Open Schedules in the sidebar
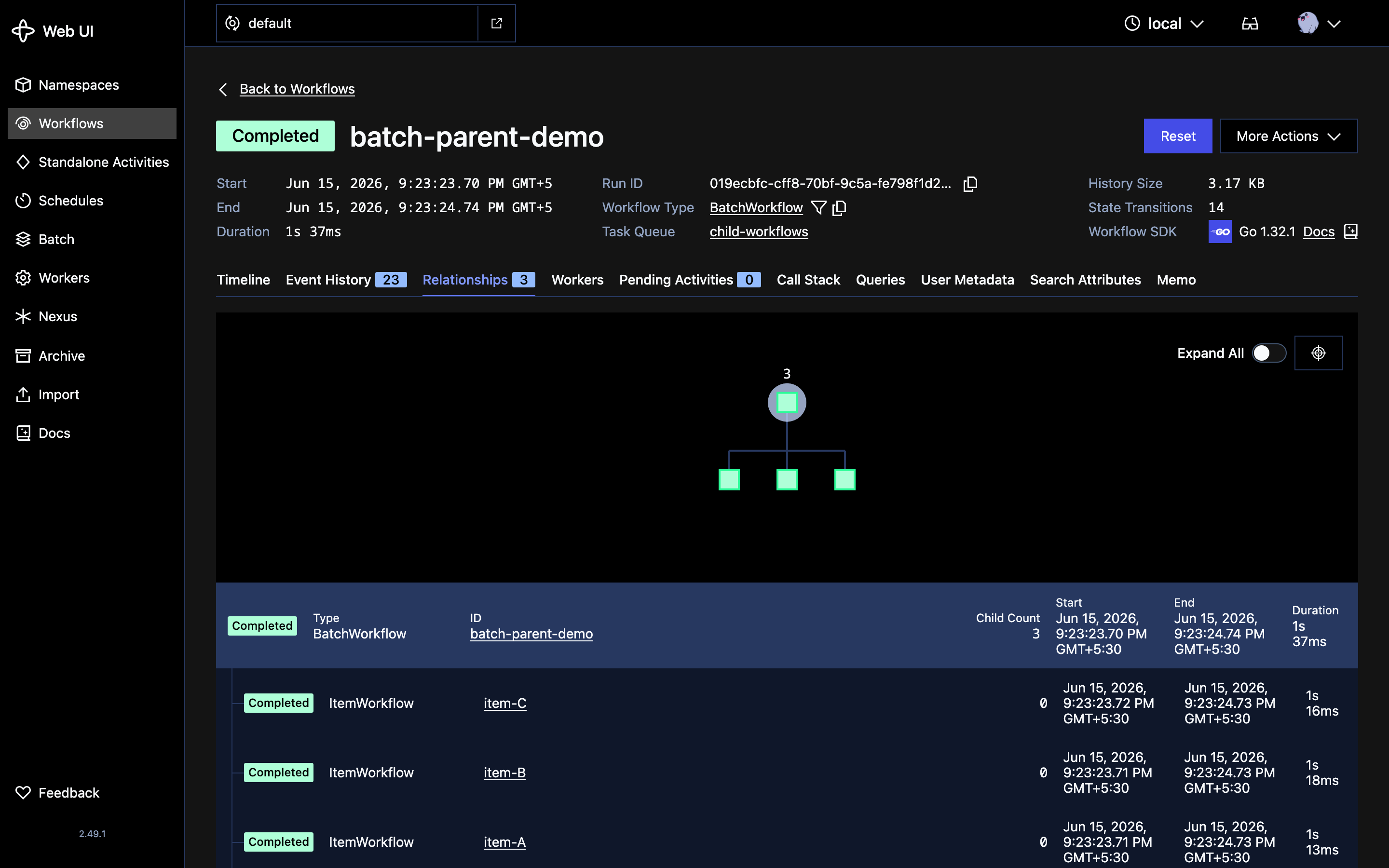This screenshot has height=868, width=1389. 92,200
